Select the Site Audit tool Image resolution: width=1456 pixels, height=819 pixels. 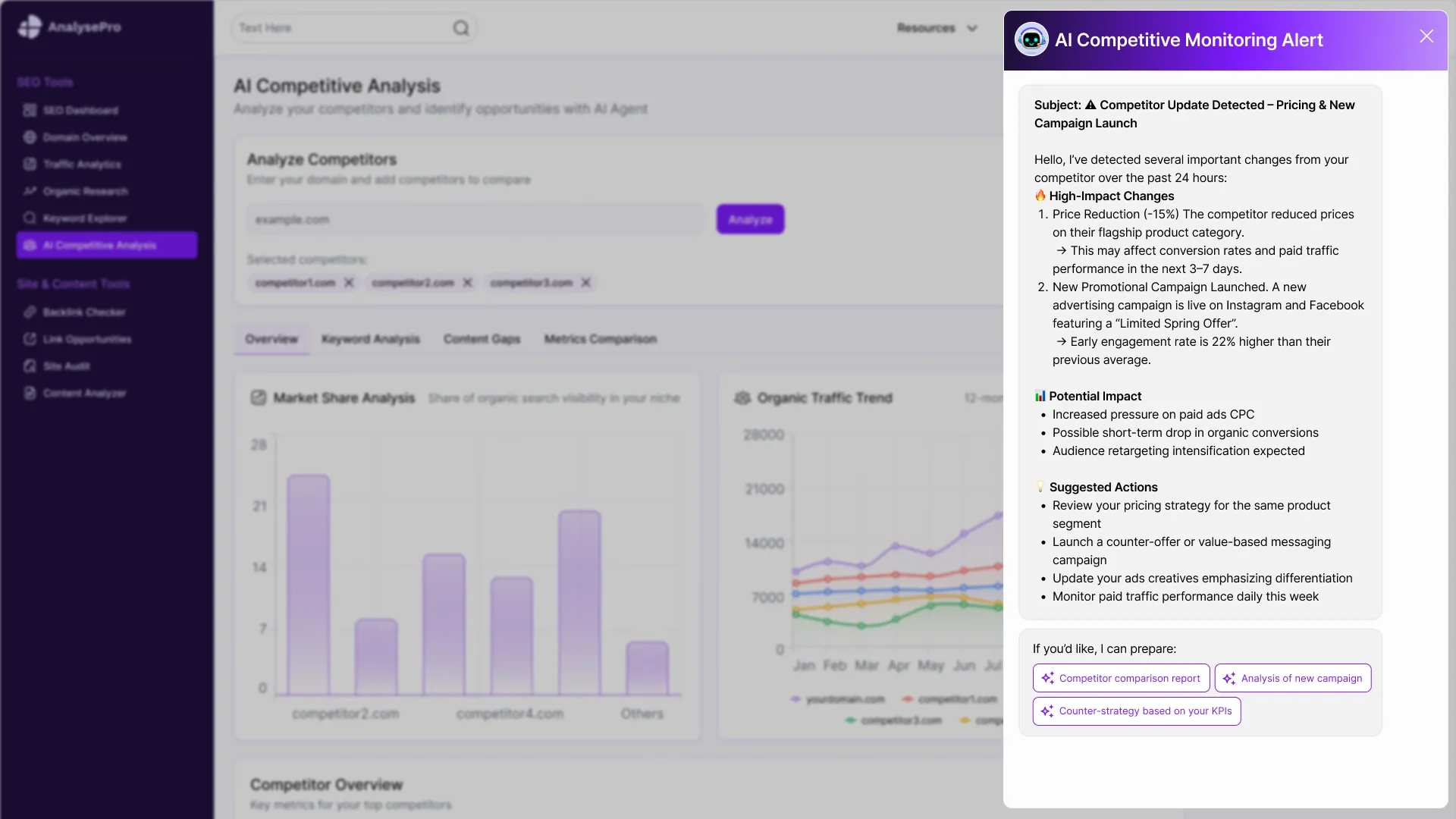coord(65,366)
